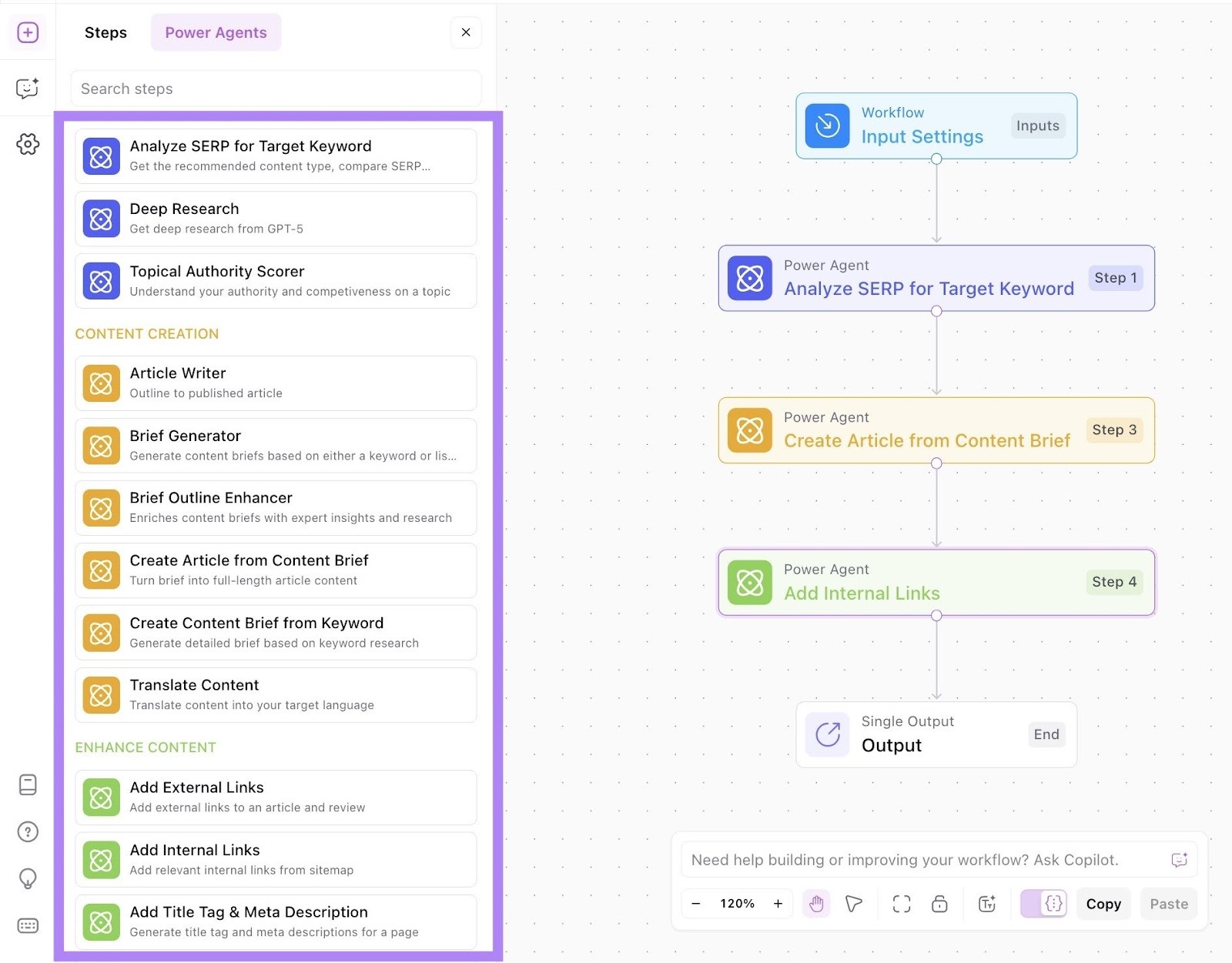Zoom in with the plus button
The image size is (1232, 963).
(x=778, y=904)
